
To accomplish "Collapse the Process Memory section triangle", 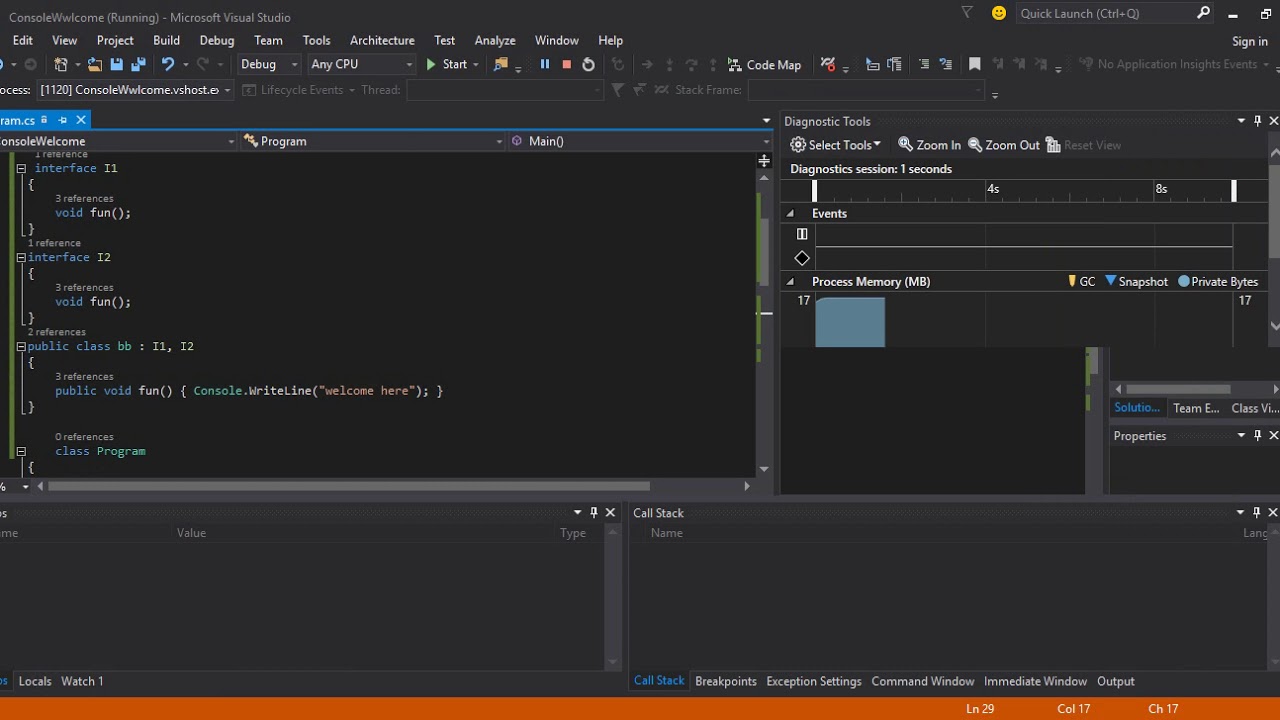I will (790, 282).
